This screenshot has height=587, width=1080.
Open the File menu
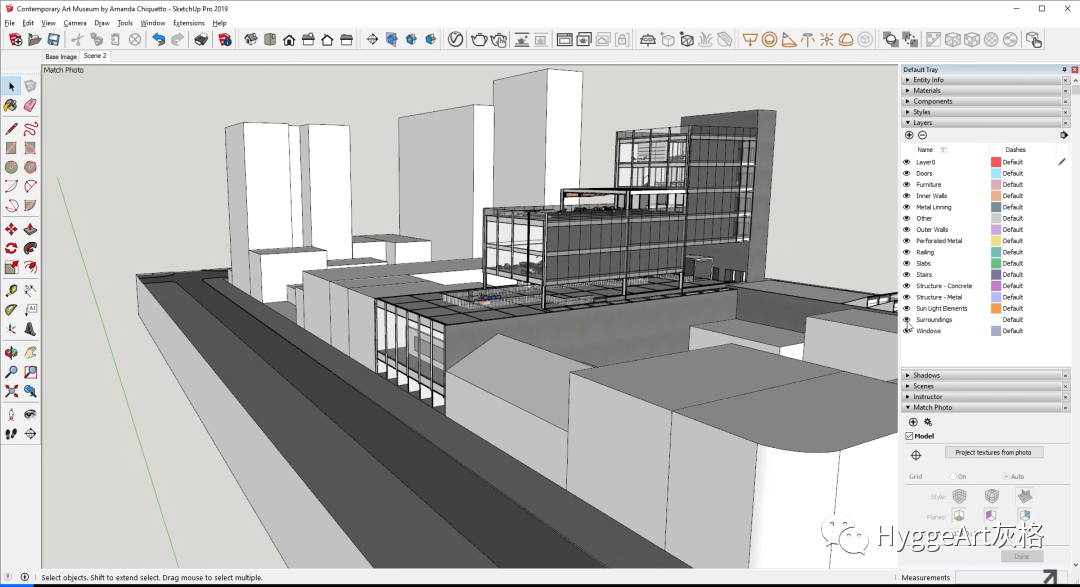point(10,23)
